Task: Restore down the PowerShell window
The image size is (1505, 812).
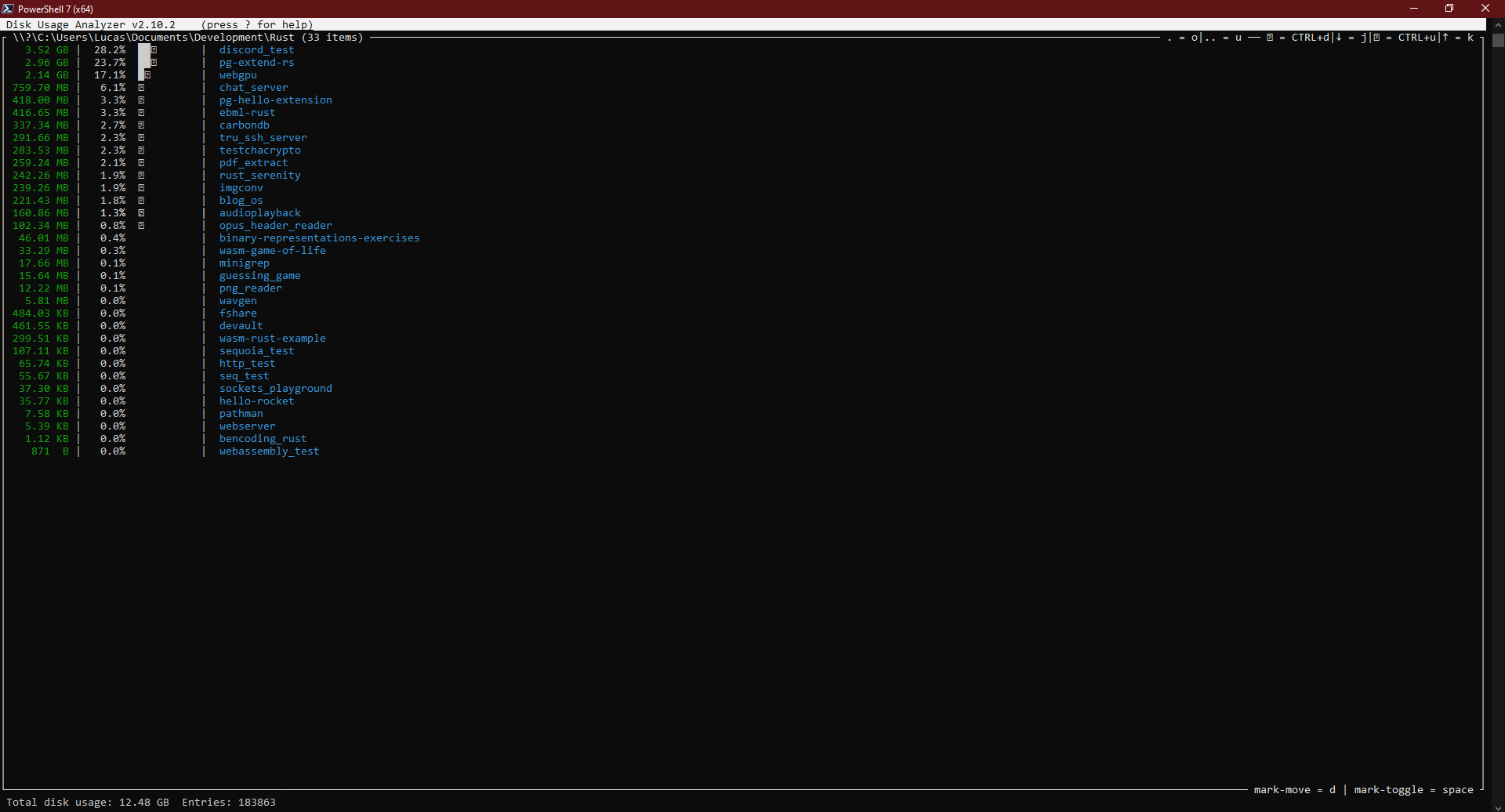Action: click(x=1449, y=9)
